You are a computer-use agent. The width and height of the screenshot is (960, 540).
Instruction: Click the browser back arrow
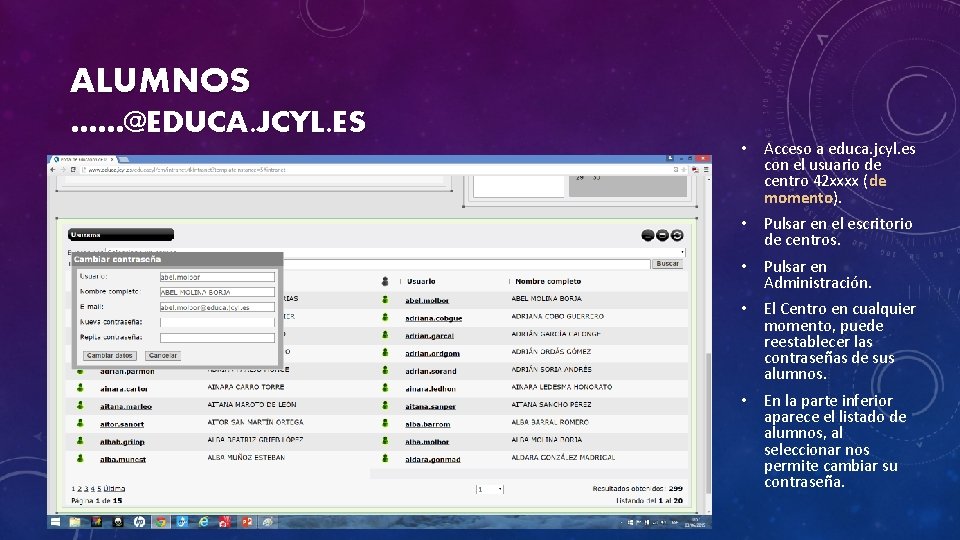point(53,170)
